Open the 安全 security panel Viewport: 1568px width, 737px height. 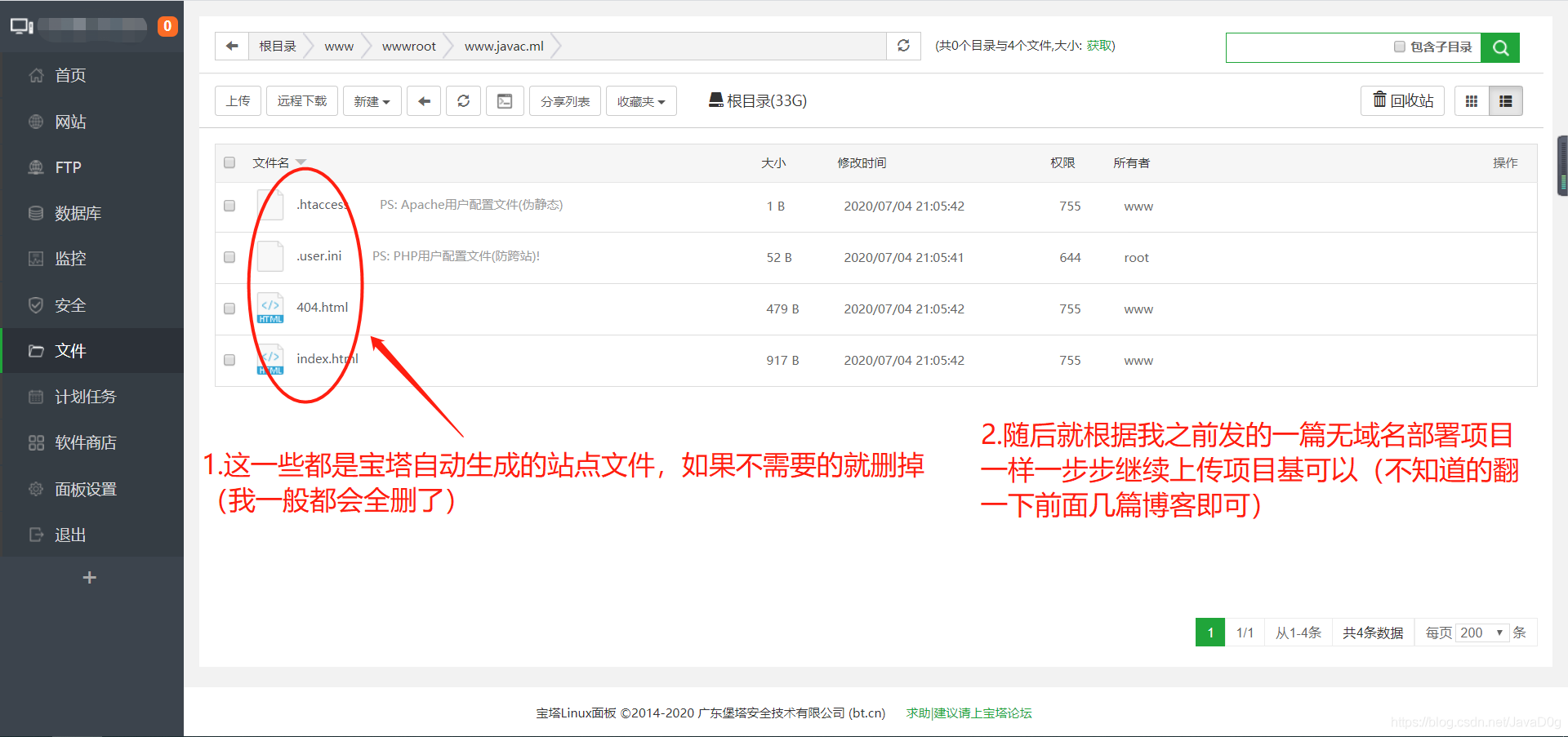pos(70,304)
